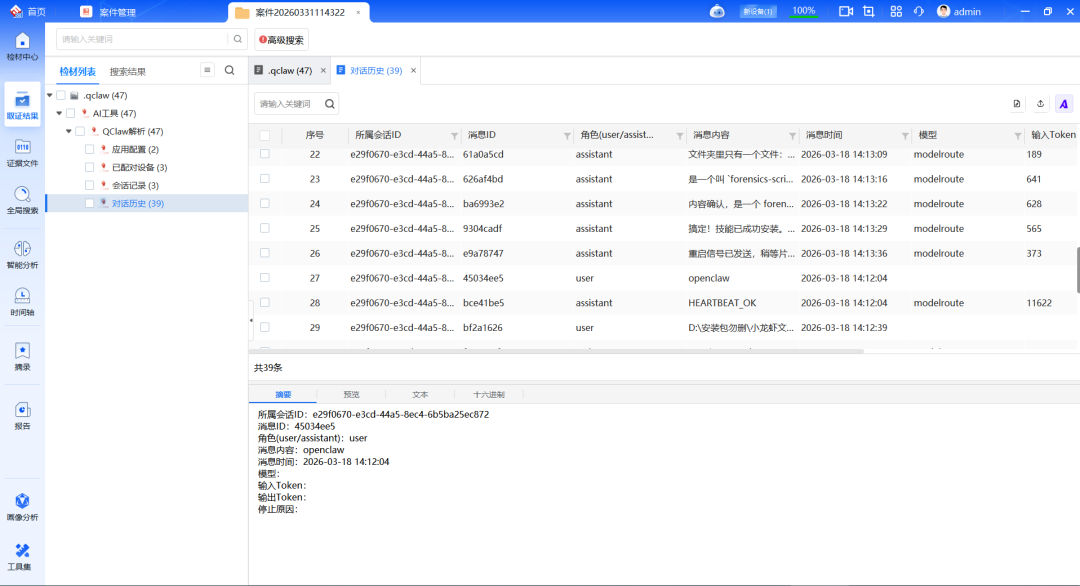
Task: Open the 检材中心 sidebar section
Action: (22, 47)
